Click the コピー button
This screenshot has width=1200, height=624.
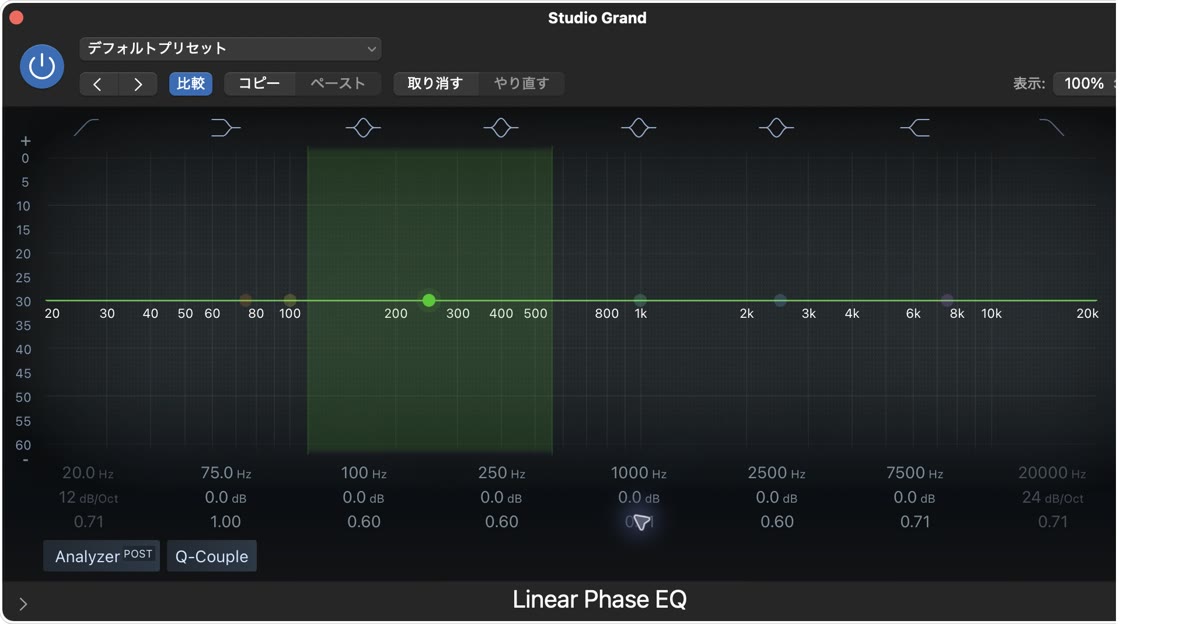point(260,84)
